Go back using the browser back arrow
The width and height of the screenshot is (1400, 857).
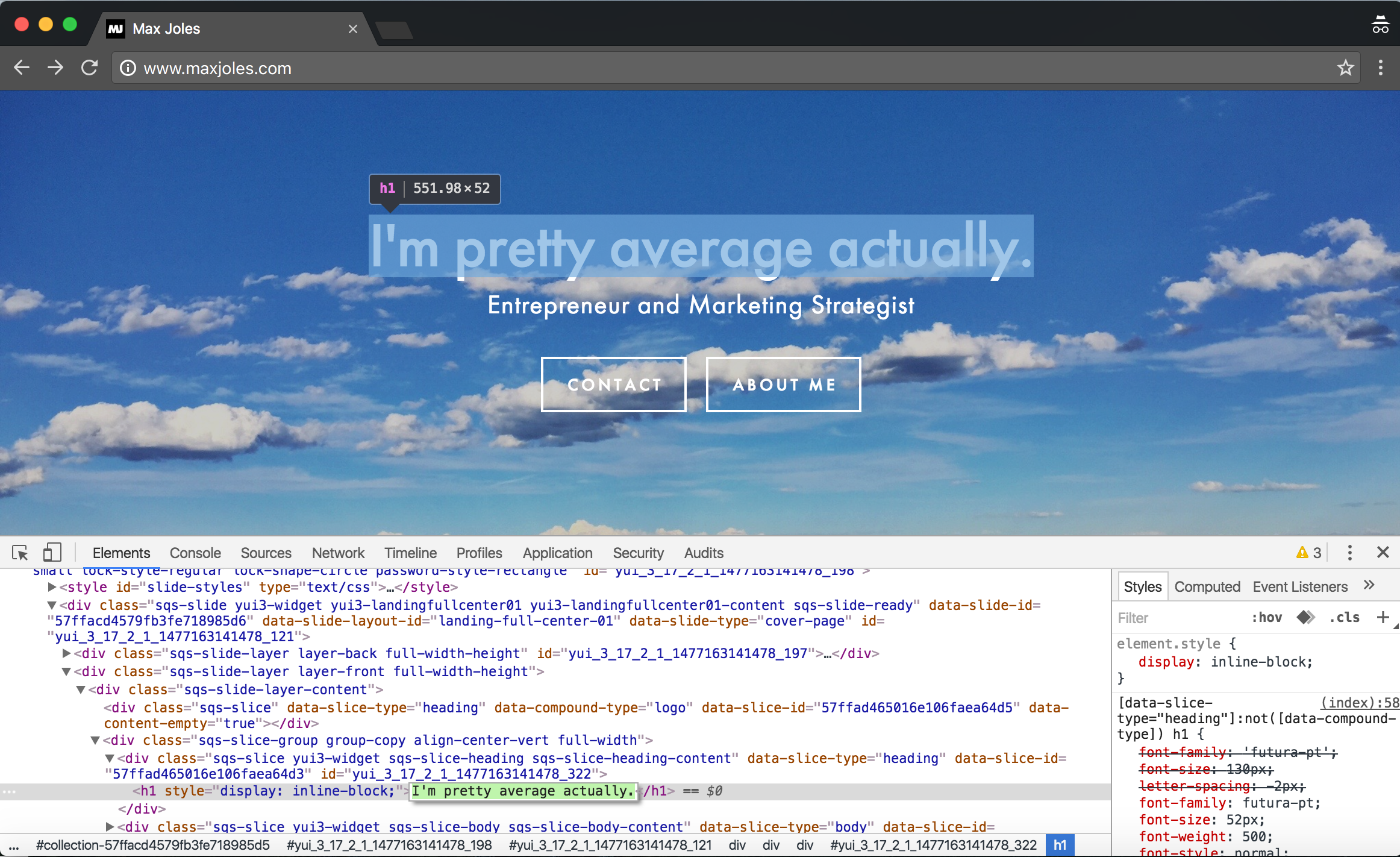[22, 67]
